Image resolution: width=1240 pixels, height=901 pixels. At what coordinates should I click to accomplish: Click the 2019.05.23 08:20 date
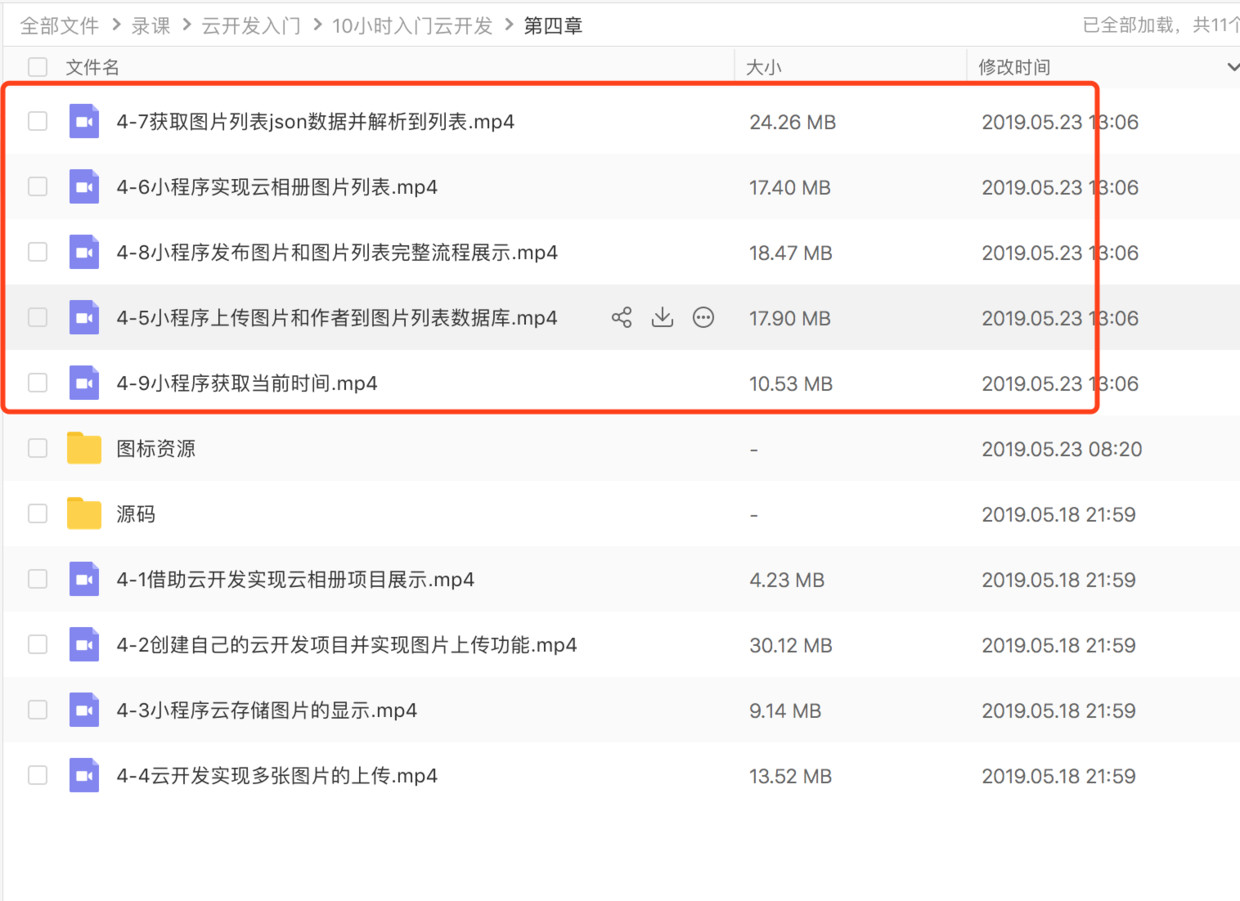click(1062, 449)
